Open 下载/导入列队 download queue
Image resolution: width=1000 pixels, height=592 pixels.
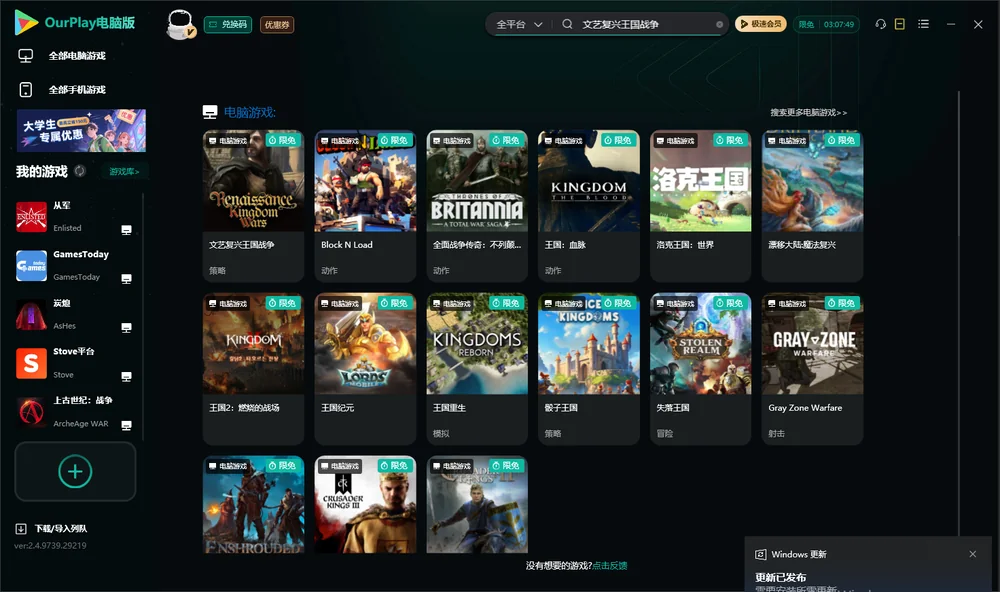[61, 529]
